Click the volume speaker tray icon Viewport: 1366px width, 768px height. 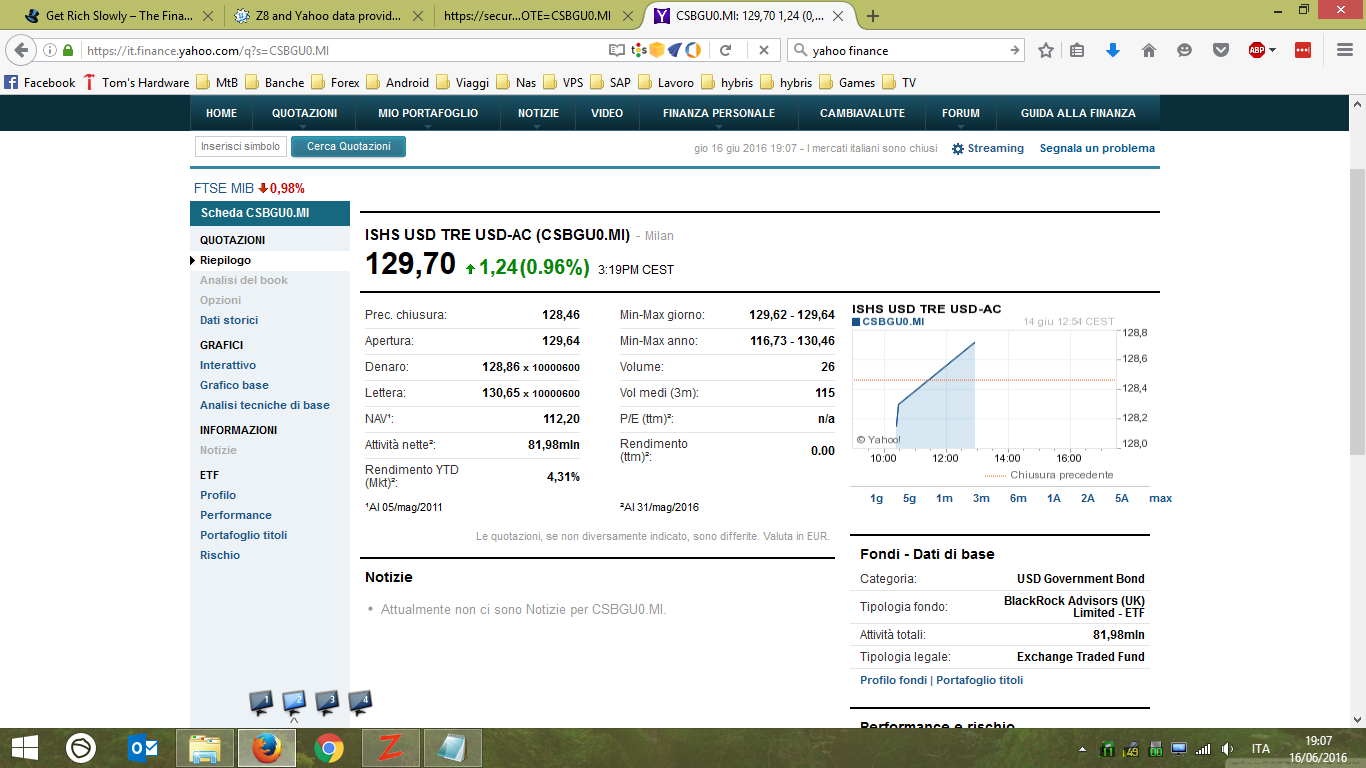coord(1228,749)
